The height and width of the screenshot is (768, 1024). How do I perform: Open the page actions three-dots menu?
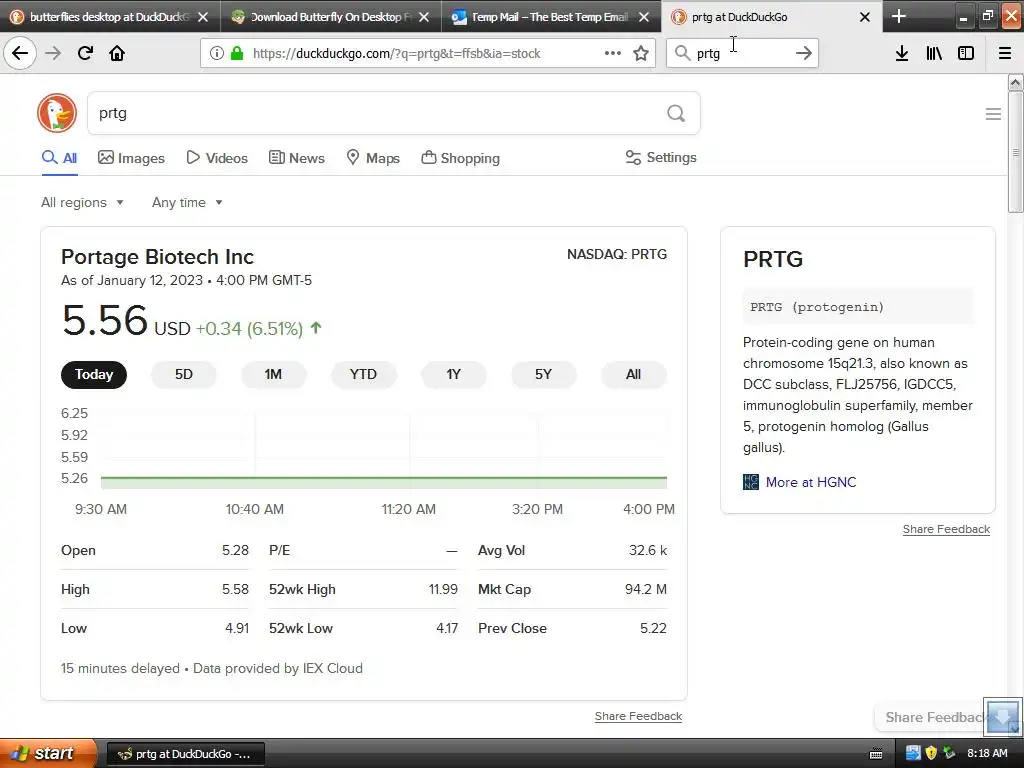613,53
